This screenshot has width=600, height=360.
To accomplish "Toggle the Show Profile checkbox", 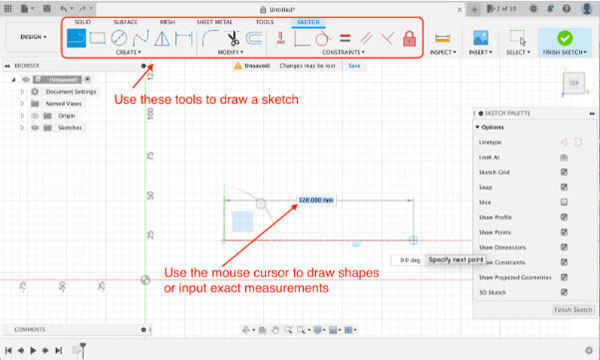I will (x=564, y=217).
